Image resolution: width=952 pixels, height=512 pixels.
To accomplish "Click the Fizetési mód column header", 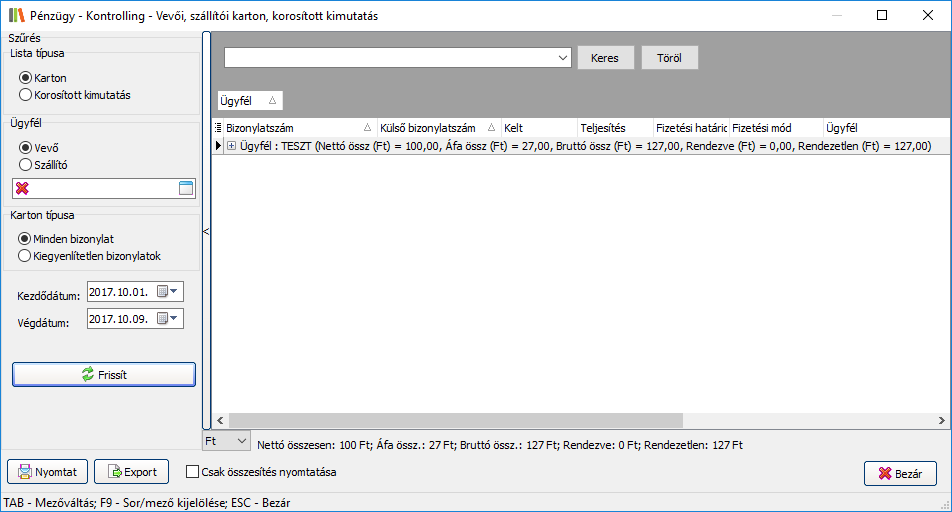I will [773, 128].
